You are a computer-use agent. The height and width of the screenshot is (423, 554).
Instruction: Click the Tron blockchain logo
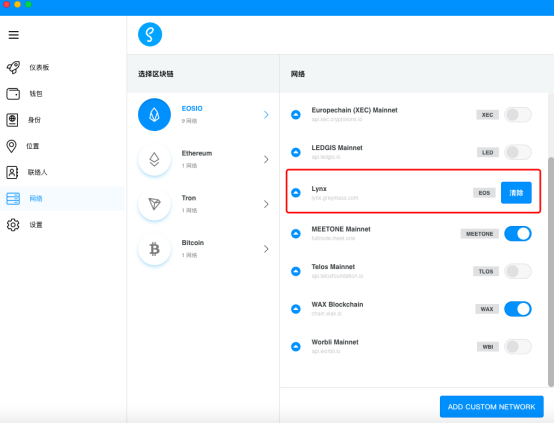click(x=154, y=204)
